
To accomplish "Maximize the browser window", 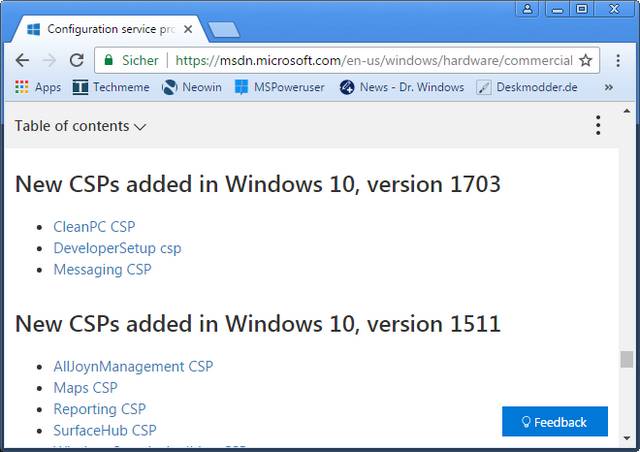I will pos(582,9).
